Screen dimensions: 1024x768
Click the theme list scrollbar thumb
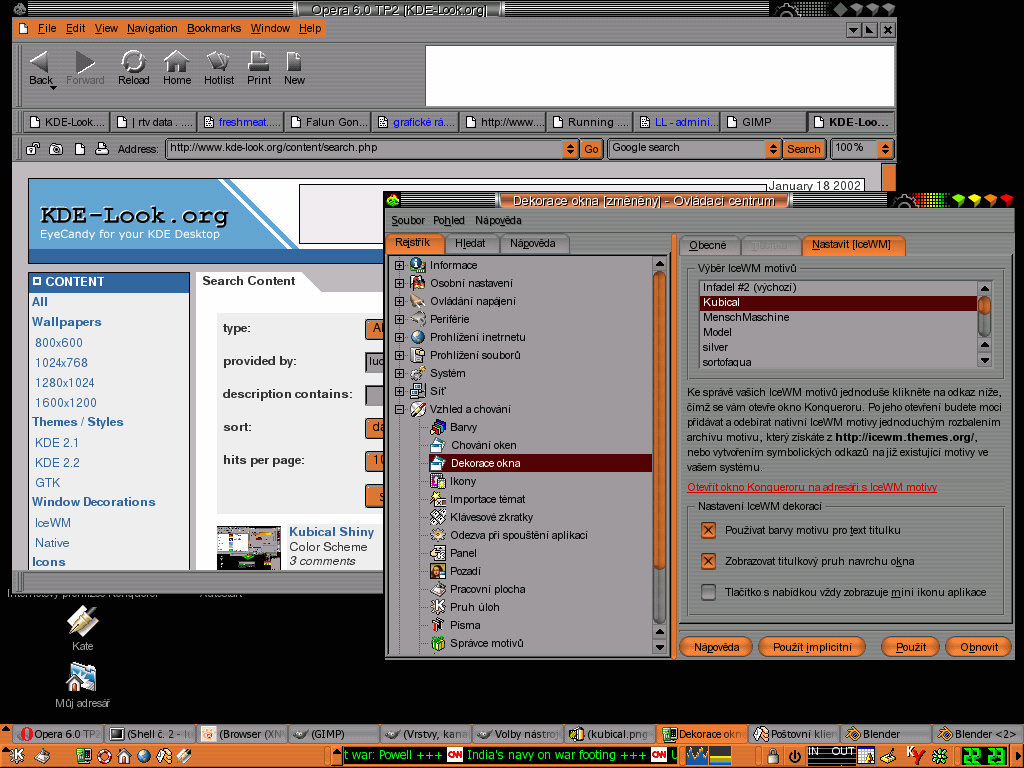[984, 305]
